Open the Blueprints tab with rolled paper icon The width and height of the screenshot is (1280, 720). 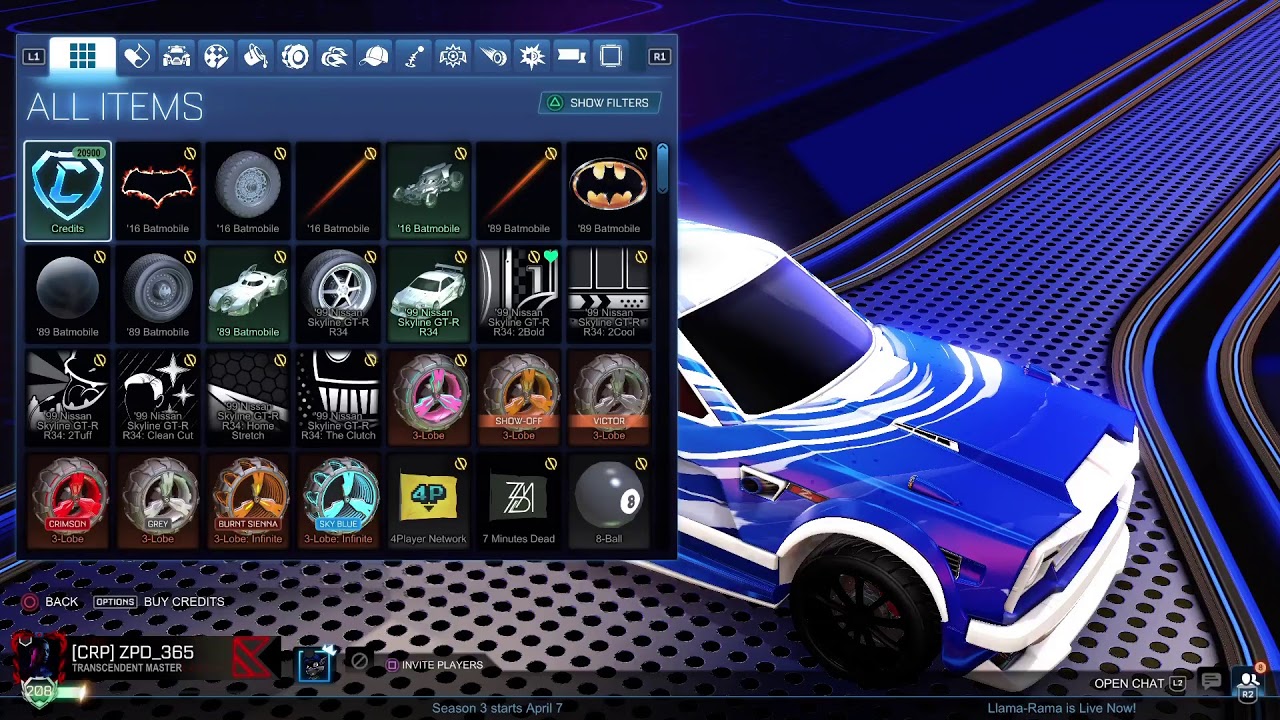pyautogui.click(x=136, y=56)
